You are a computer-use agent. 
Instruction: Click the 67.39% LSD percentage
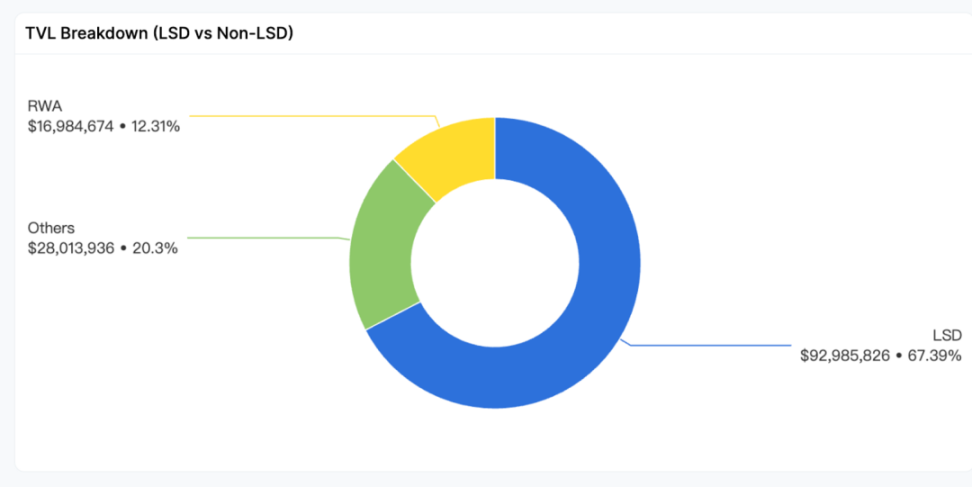click(x=935, y=356)
